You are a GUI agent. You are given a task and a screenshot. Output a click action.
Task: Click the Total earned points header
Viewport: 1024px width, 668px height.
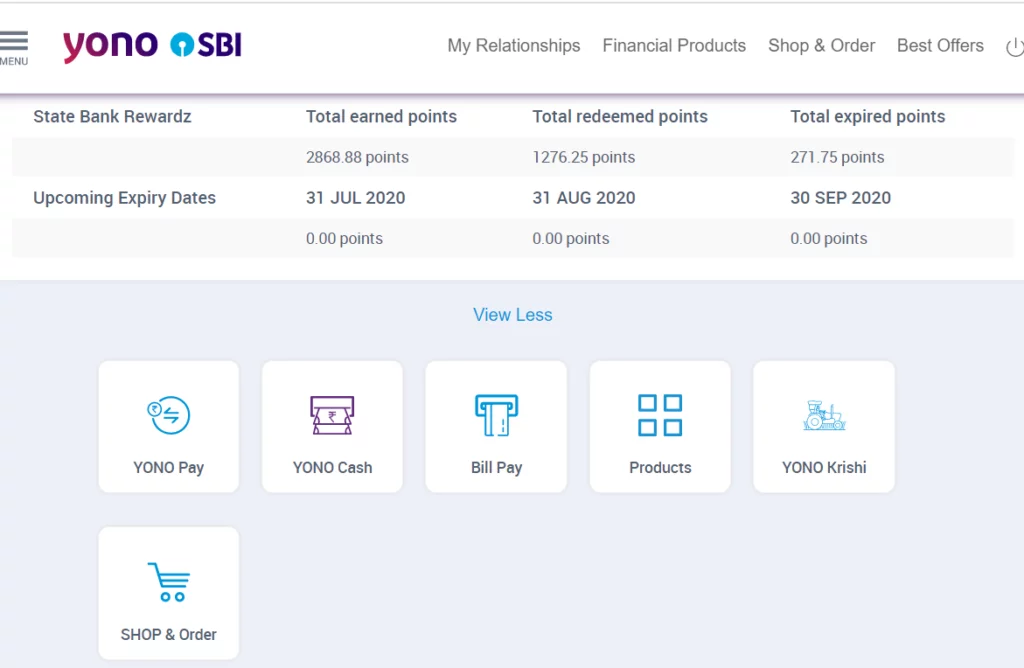[381, 116]
